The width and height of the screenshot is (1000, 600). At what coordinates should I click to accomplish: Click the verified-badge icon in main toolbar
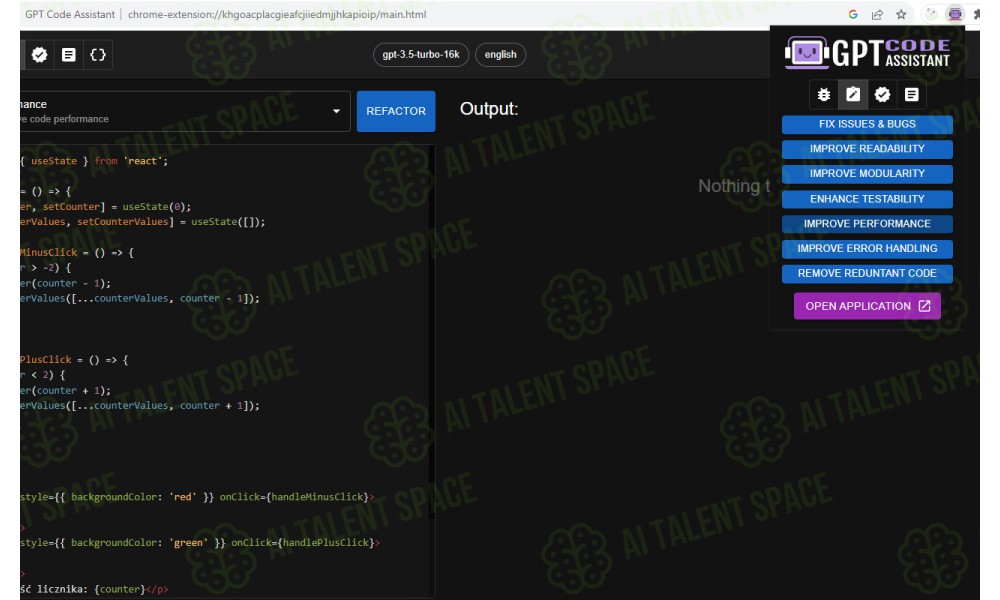point(40,55)
